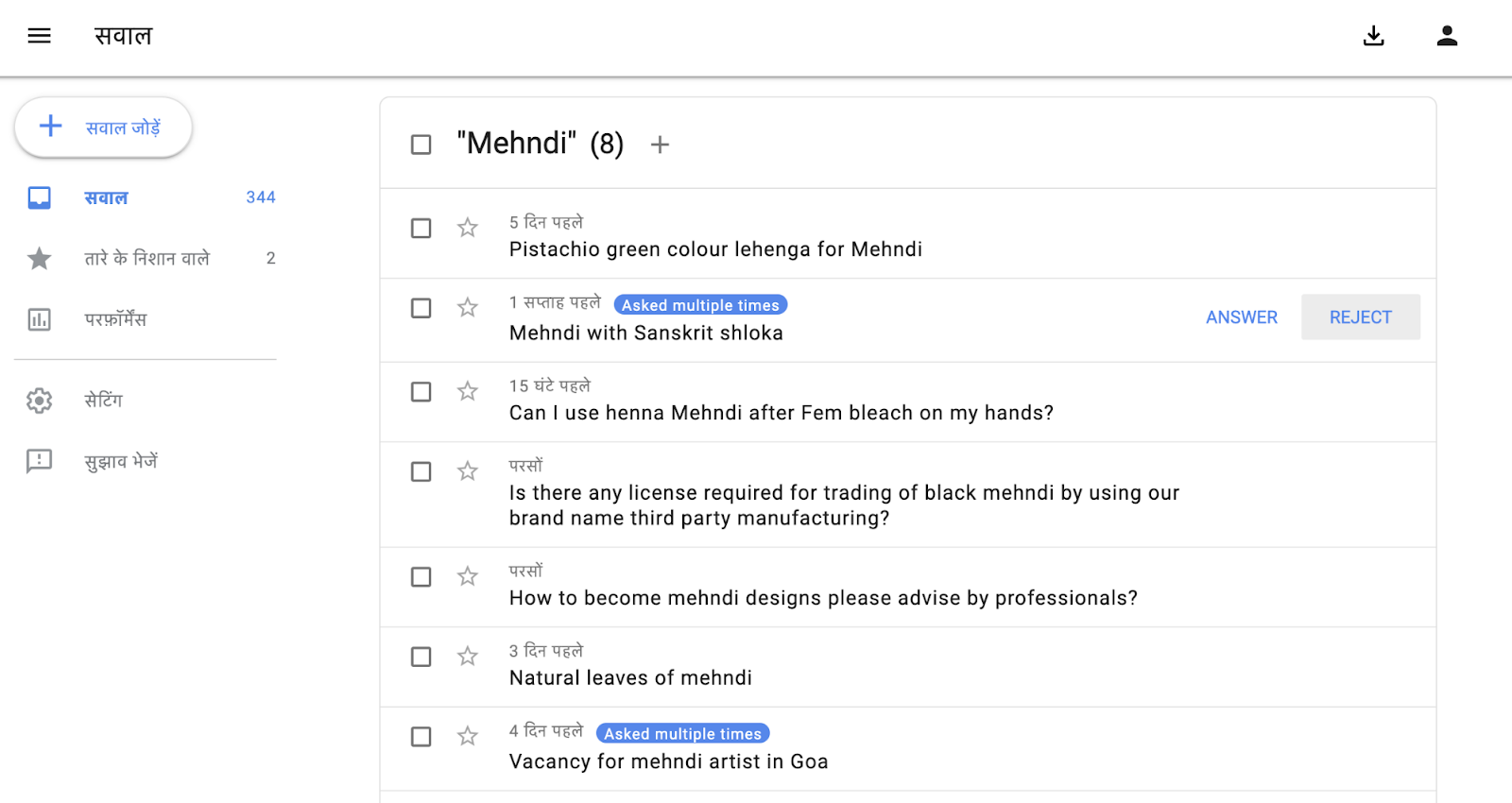This screenshot has width=1512, height=803.
Task: Open सेटिंग using the gear icon
Action: (39, 401)
